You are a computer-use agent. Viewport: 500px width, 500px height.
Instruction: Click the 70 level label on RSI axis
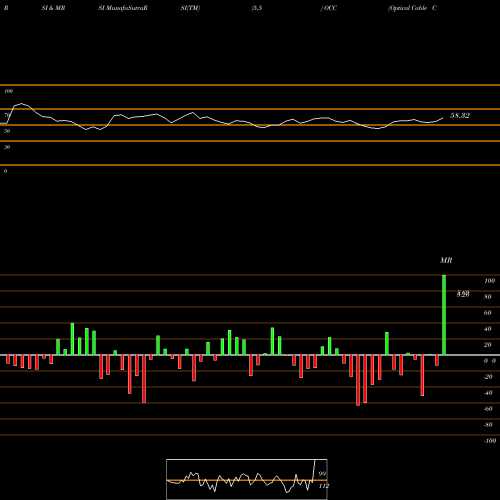[x=7, y=115]
